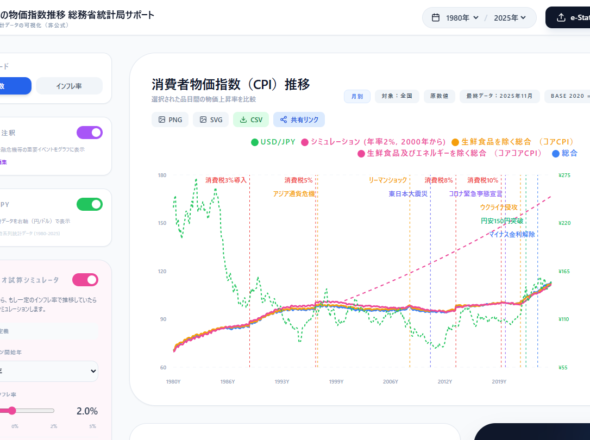590x440 pixels.
Task: Toggle コアコアCPI legend item
Action: (450, 153)
